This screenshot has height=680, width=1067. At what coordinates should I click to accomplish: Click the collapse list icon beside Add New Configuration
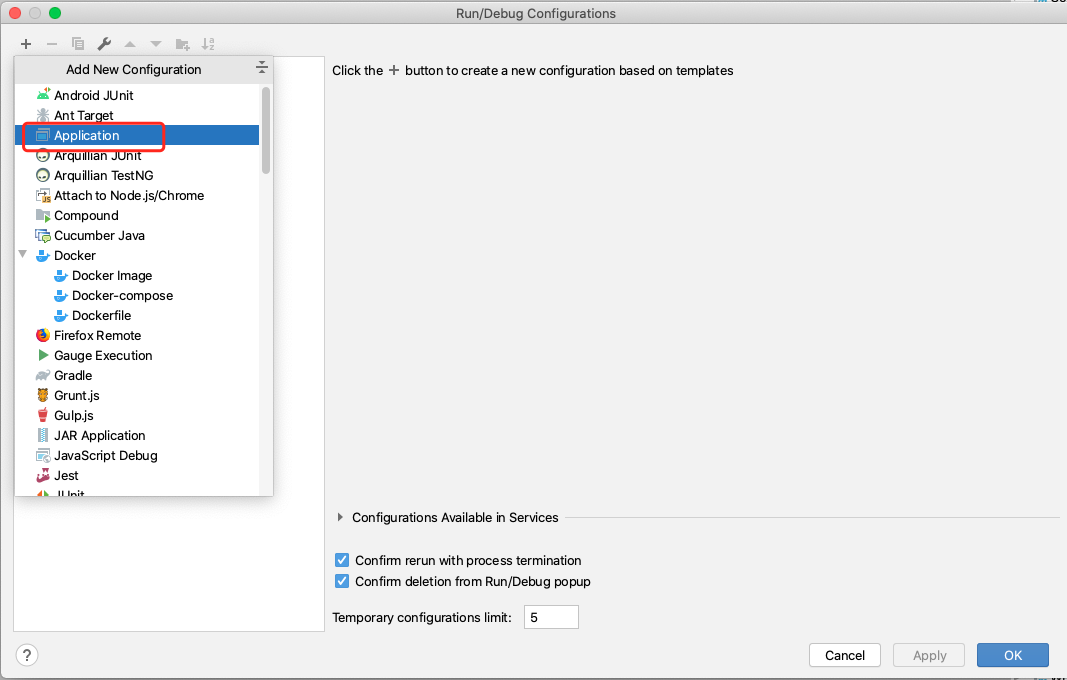pyautogui.click(x=261, y=68)
